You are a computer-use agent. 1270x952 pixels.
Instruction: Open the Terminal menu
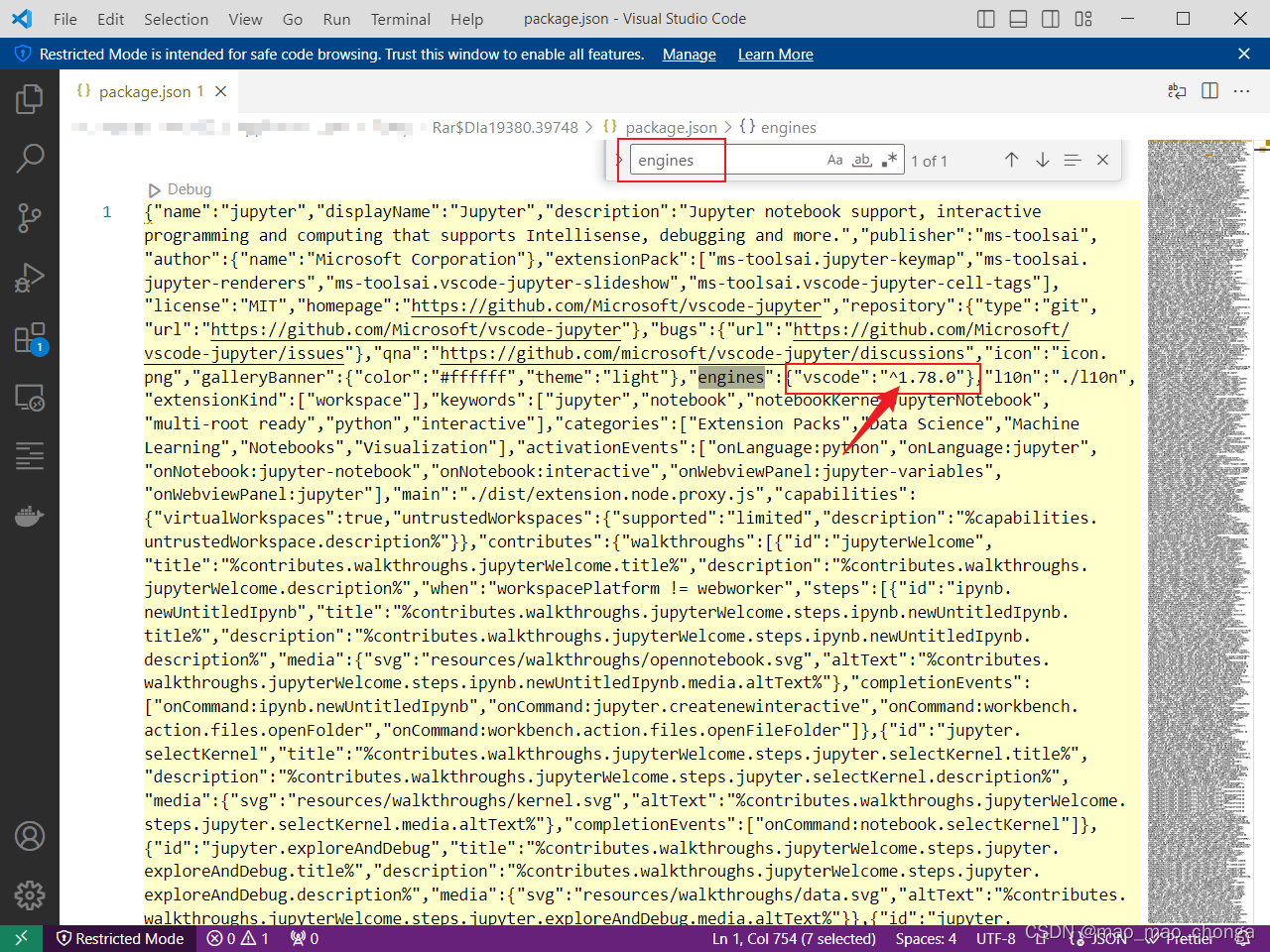tap(401, 19)
